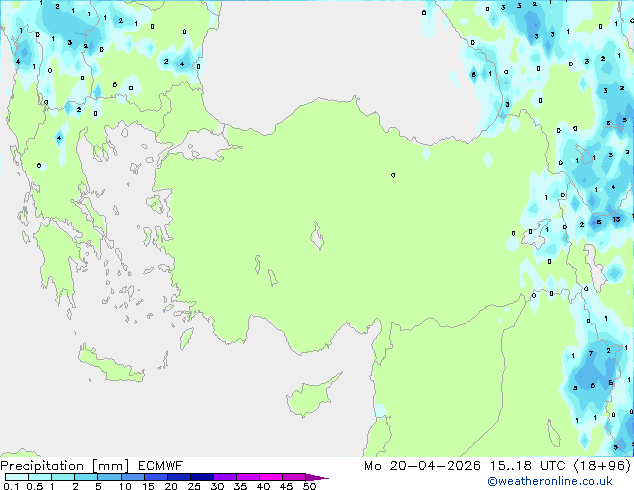Click the 40–45 mm magenta legend swatch
The width and height of the screenshot is (634, 490).
click(x=271, y=477)
